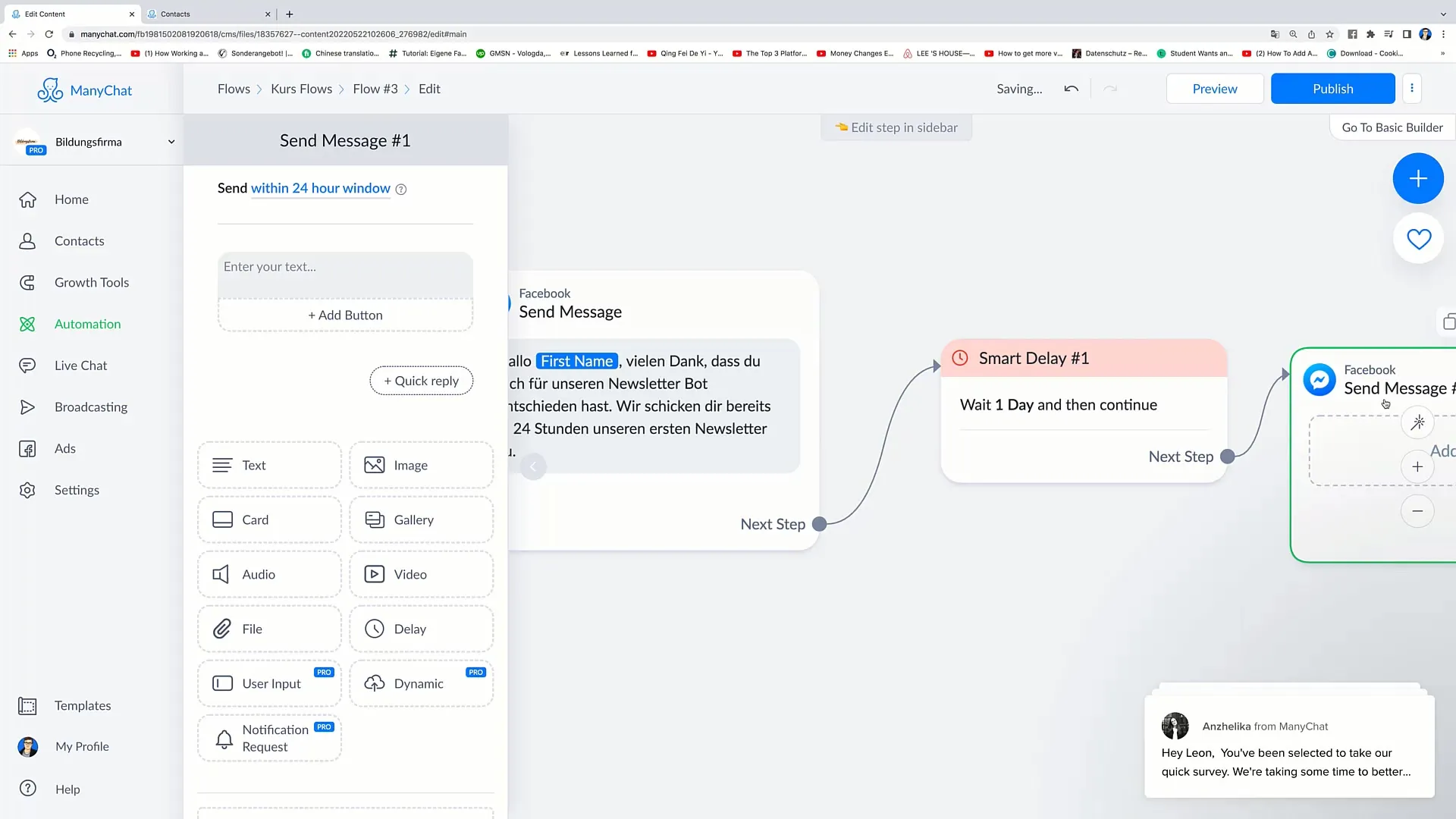This screenshot has height=819, width=1456.
Task: Add an Image block
Action: tap(421, 466)
